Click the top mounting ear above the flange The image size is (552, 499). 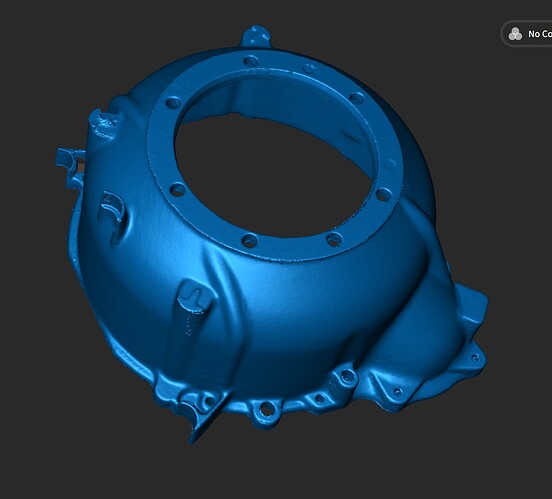256,36
